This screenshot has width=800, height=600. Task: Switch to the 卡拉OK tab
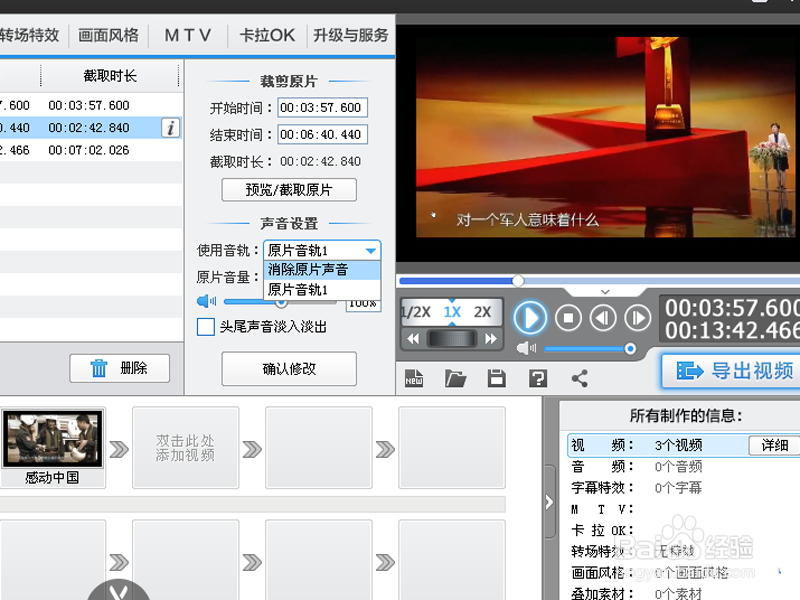(267, 35)
